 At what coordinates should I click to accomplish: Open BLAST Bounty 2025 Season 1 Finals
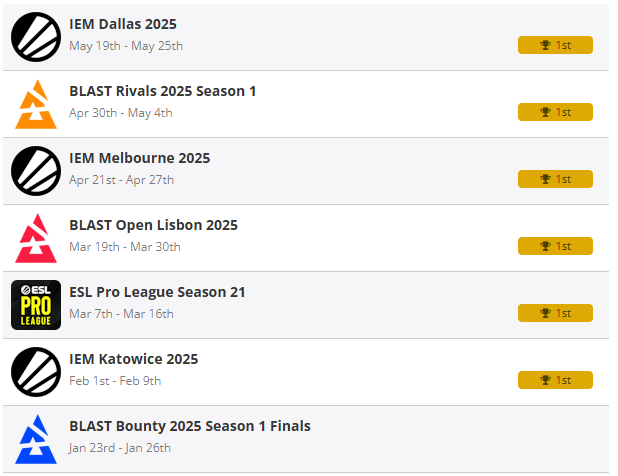pos(190,426)
